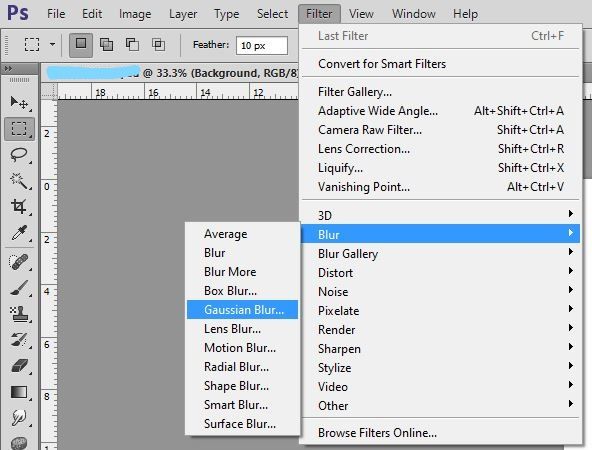
Task: Select the Magic Wand tool
Action: [19, 181]
